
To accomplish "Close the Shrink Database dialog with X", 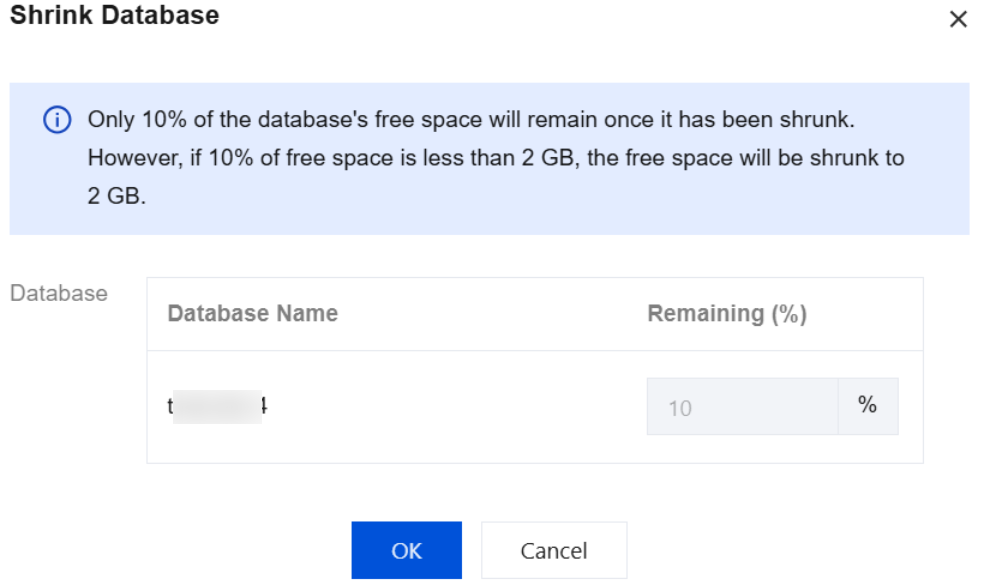I will [958, 20].
